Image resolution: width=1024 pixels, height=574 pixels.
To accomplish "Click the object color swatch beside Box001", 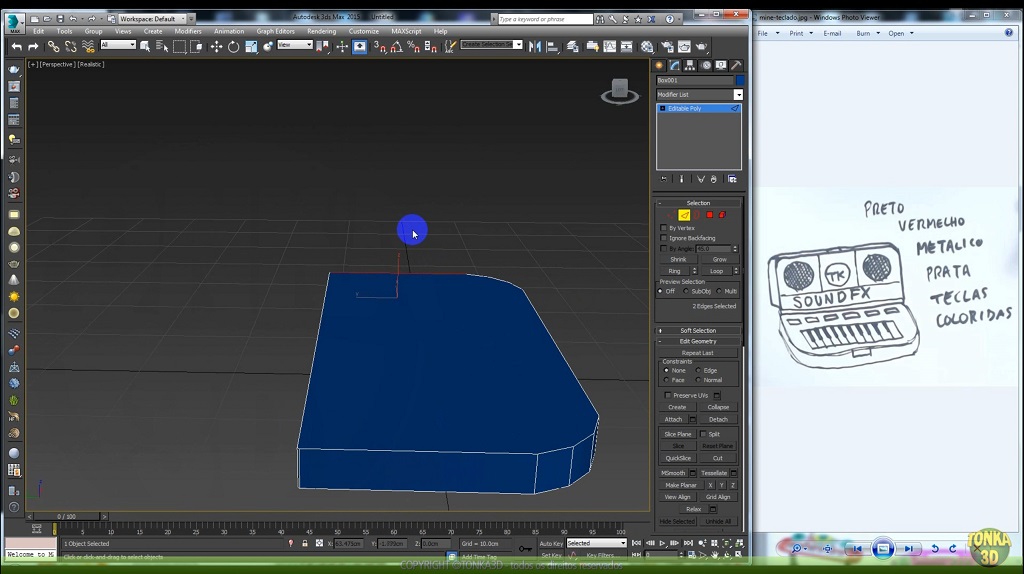I will (740, 80).
